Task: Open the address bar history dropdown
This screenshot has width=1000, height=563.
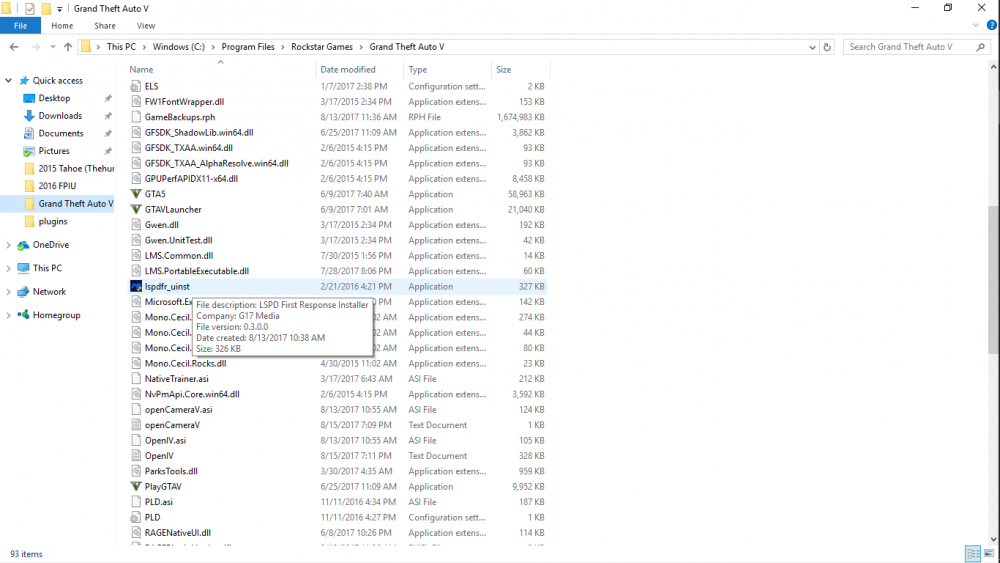Action: (812, 47)
